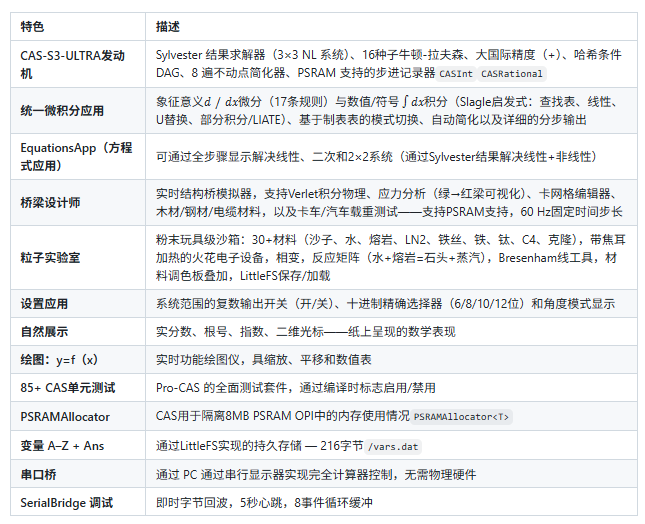Click the 自然展示 row label

click(45, 331)
